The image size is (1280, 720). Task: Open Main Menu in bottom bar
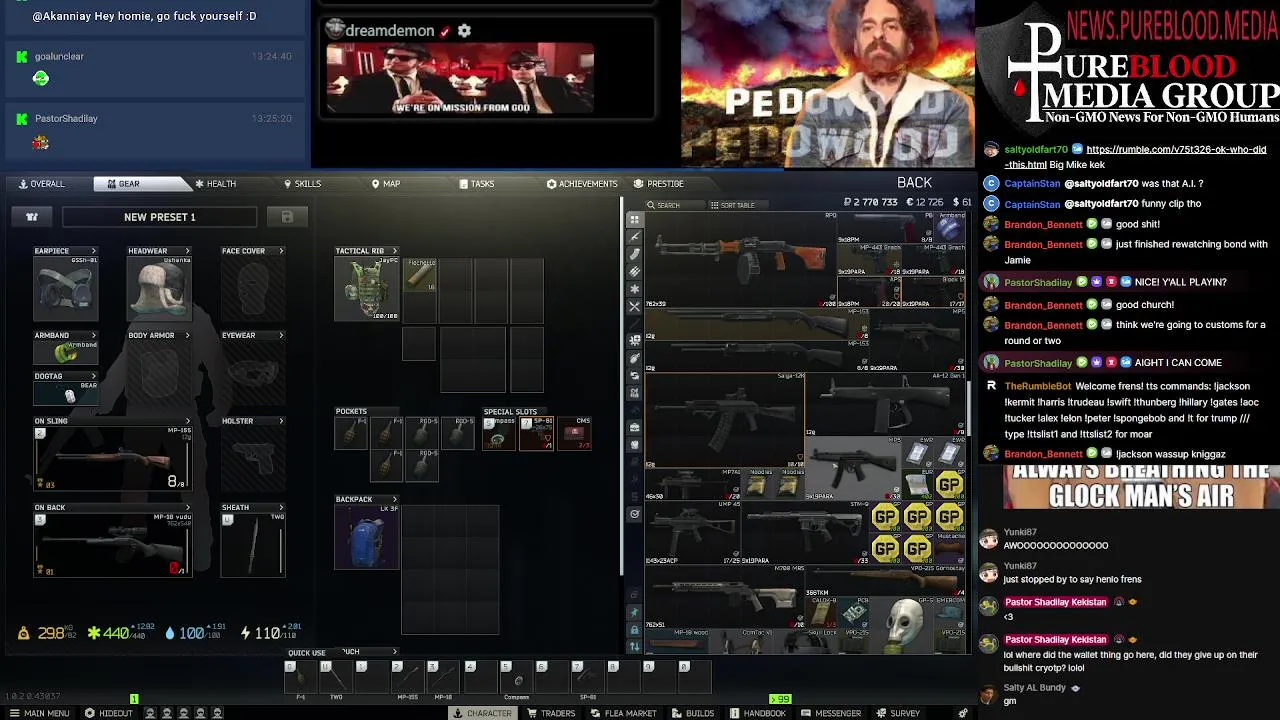(x=40, y=713)
